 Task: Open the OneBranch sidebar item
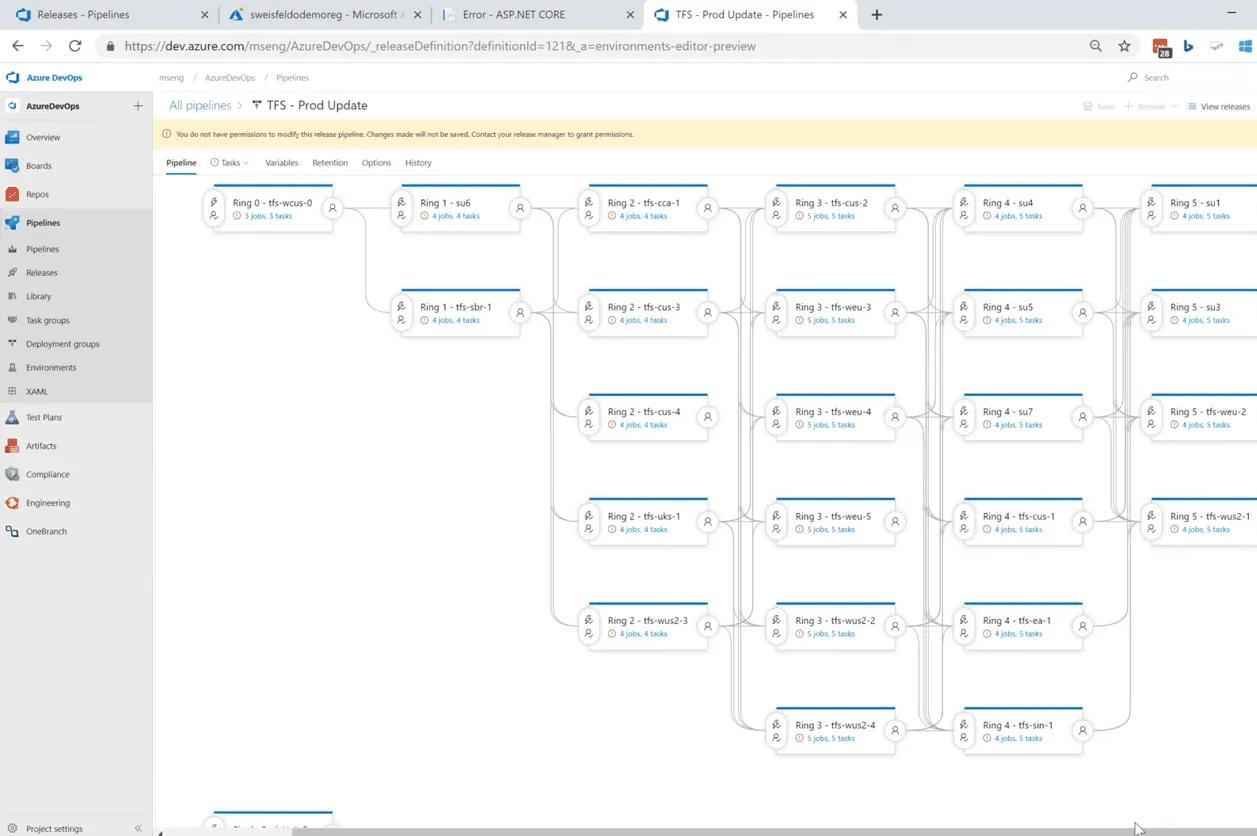[47, 531]
